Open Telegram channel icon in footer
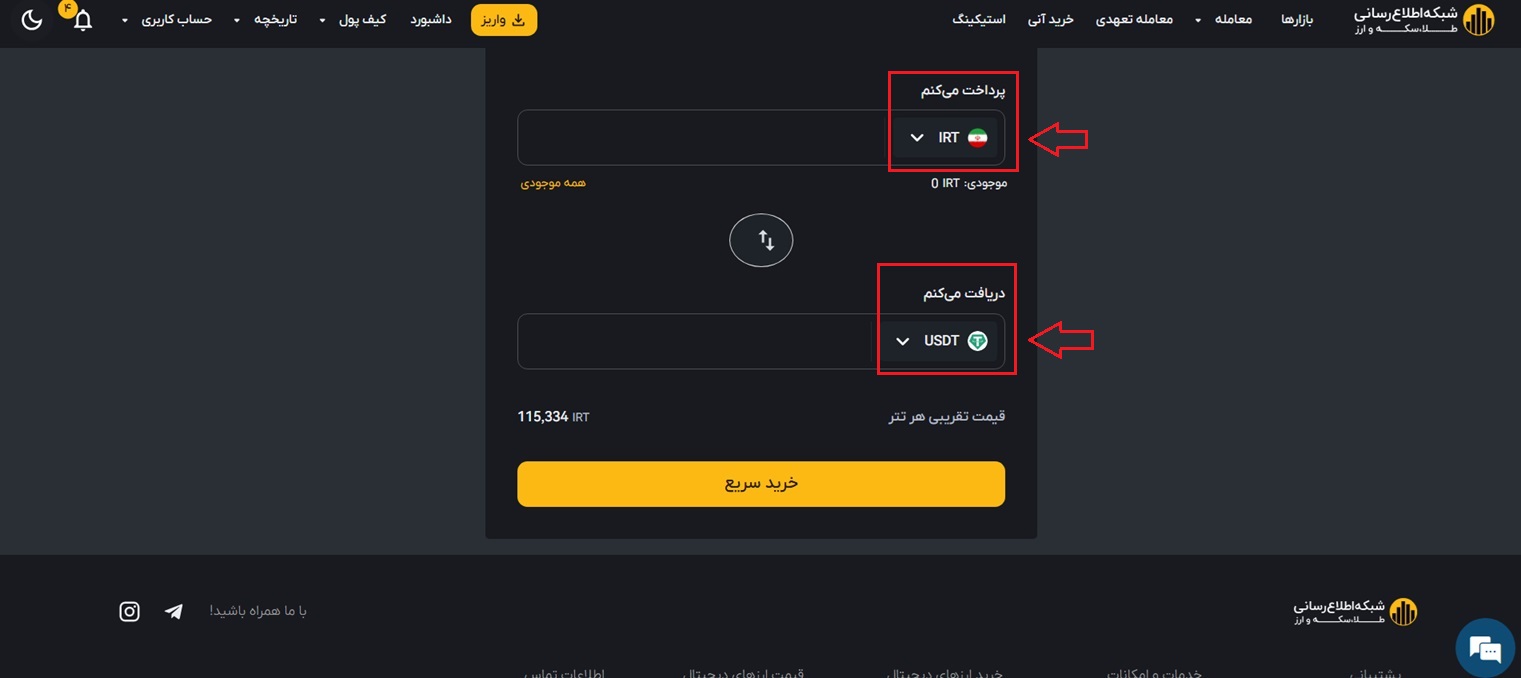 (174, 611)
